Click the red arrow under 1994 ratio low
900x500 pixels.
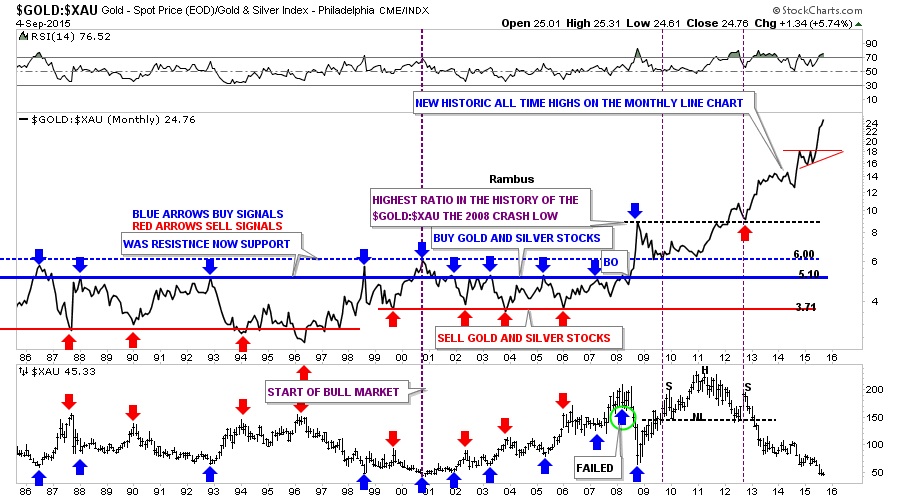(243, 343)
